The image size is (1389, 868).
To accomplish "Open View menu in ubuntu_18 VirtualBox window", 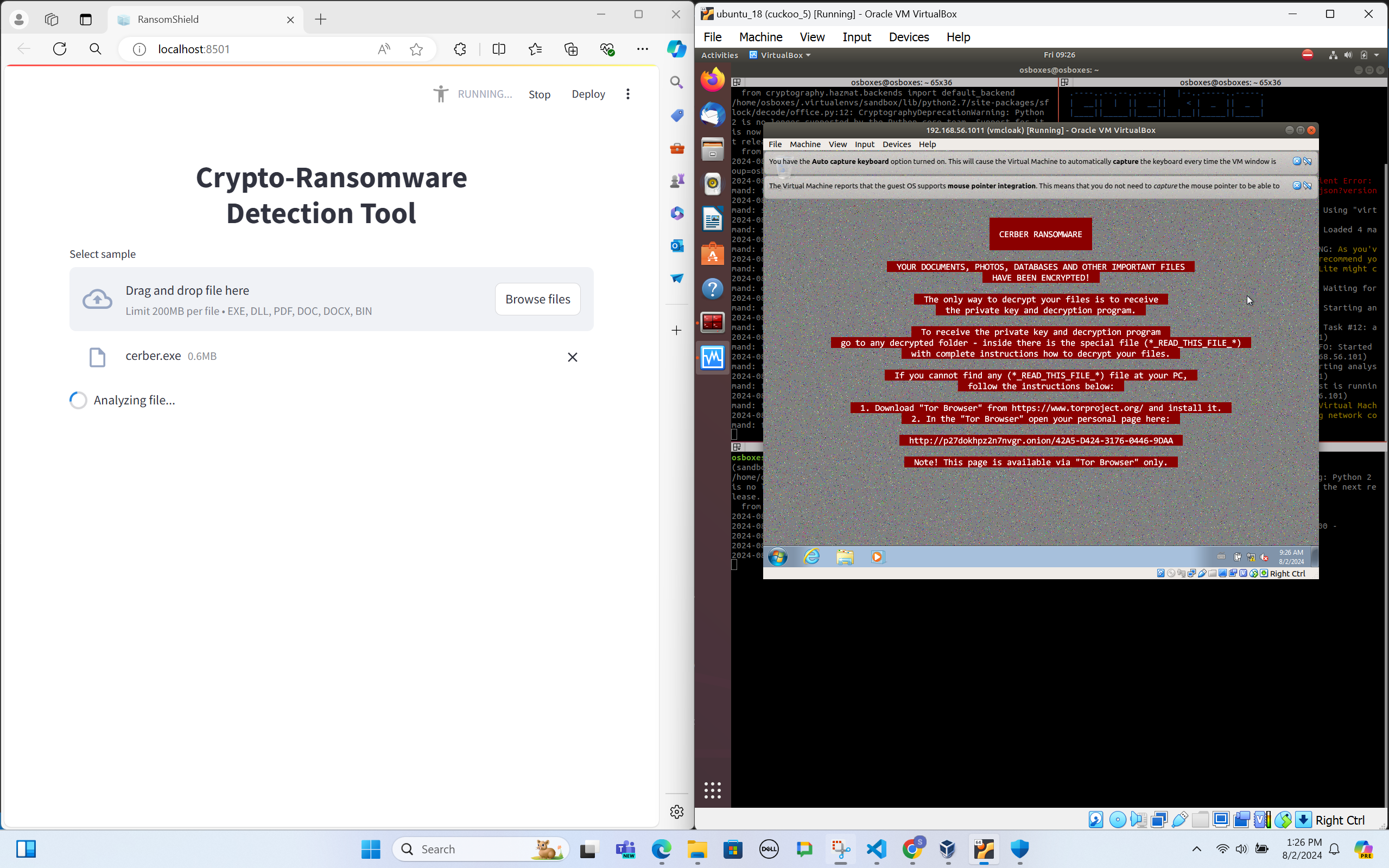I will [812, 37].
